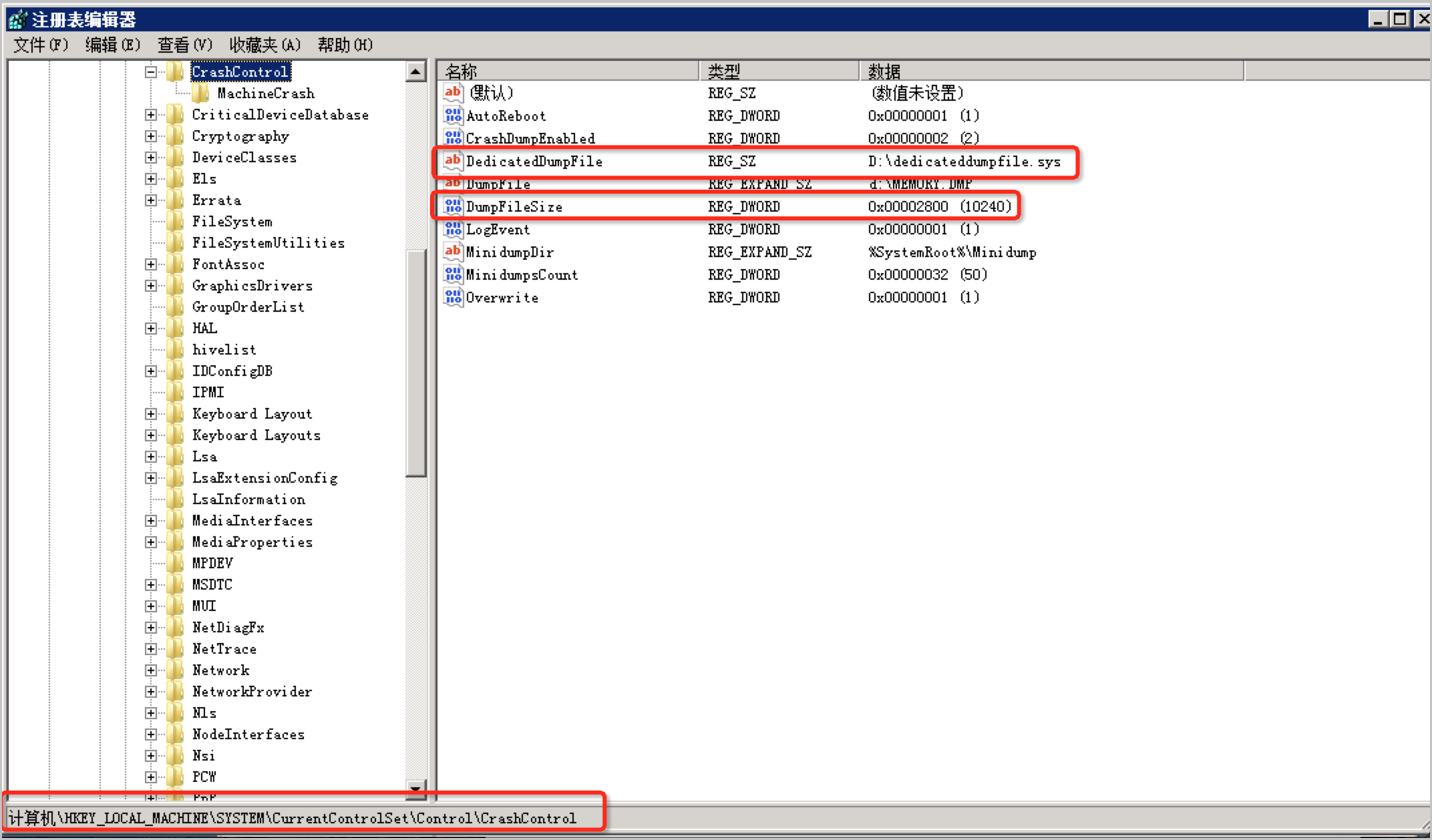Open the 收藏夹(A) menu
Image resolution: width=1432 pixels, height=840 pixels.
[265, 45]
